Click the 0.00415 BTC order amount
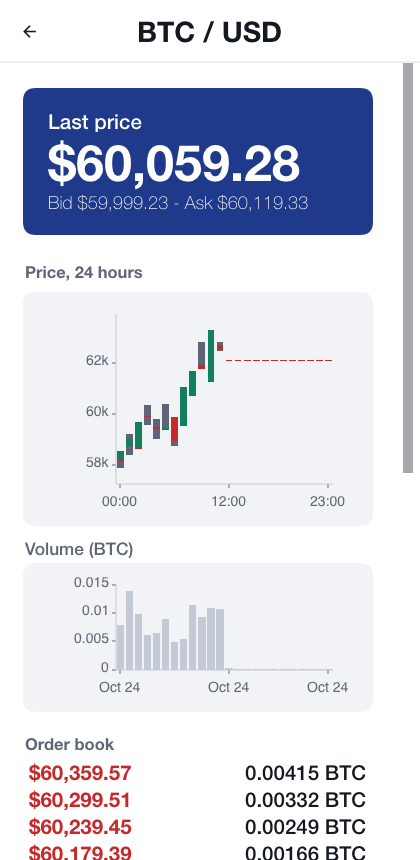This screenshot has width=420, height=860. [x=305, y=773]
